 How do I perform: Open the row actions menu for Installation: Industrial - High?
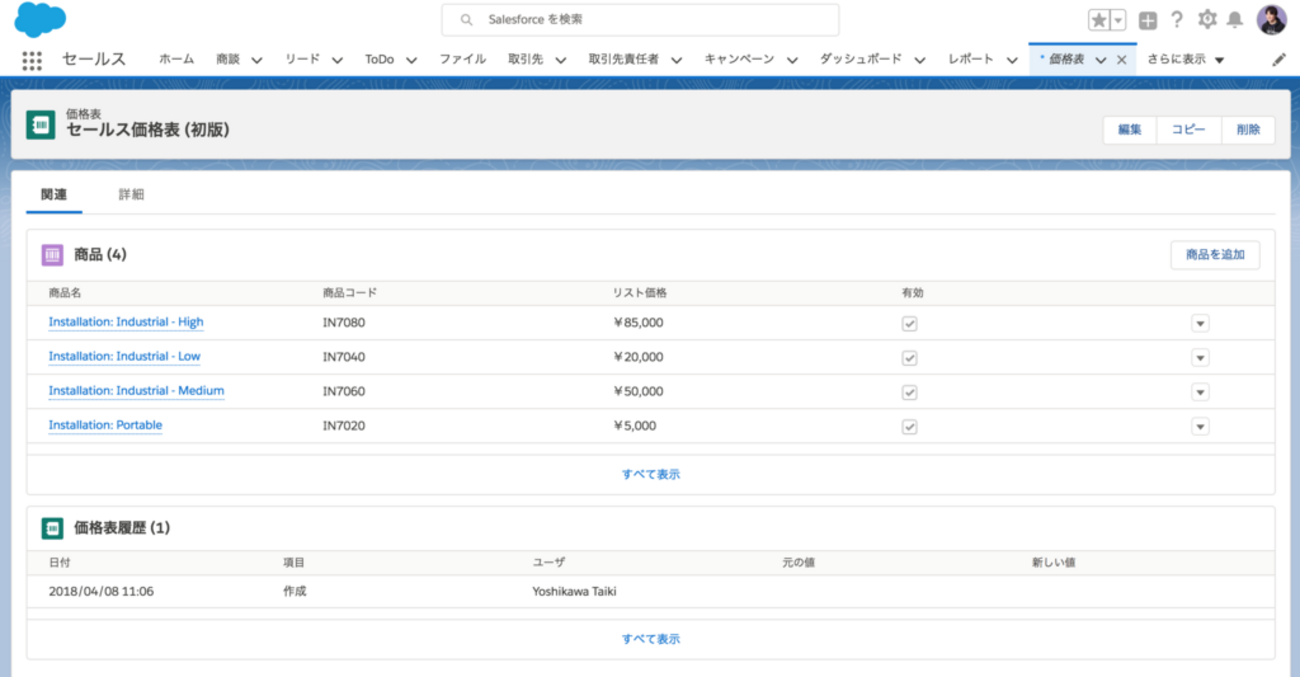(x=1200, y=323)
